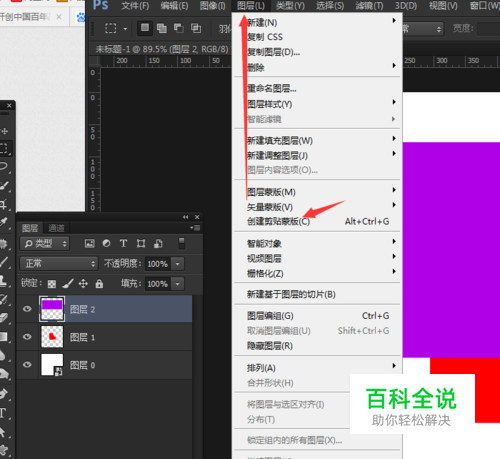500x459 pixels.
Task: Open the 图层蒙版(M) submenu
Action: [317, 192]
